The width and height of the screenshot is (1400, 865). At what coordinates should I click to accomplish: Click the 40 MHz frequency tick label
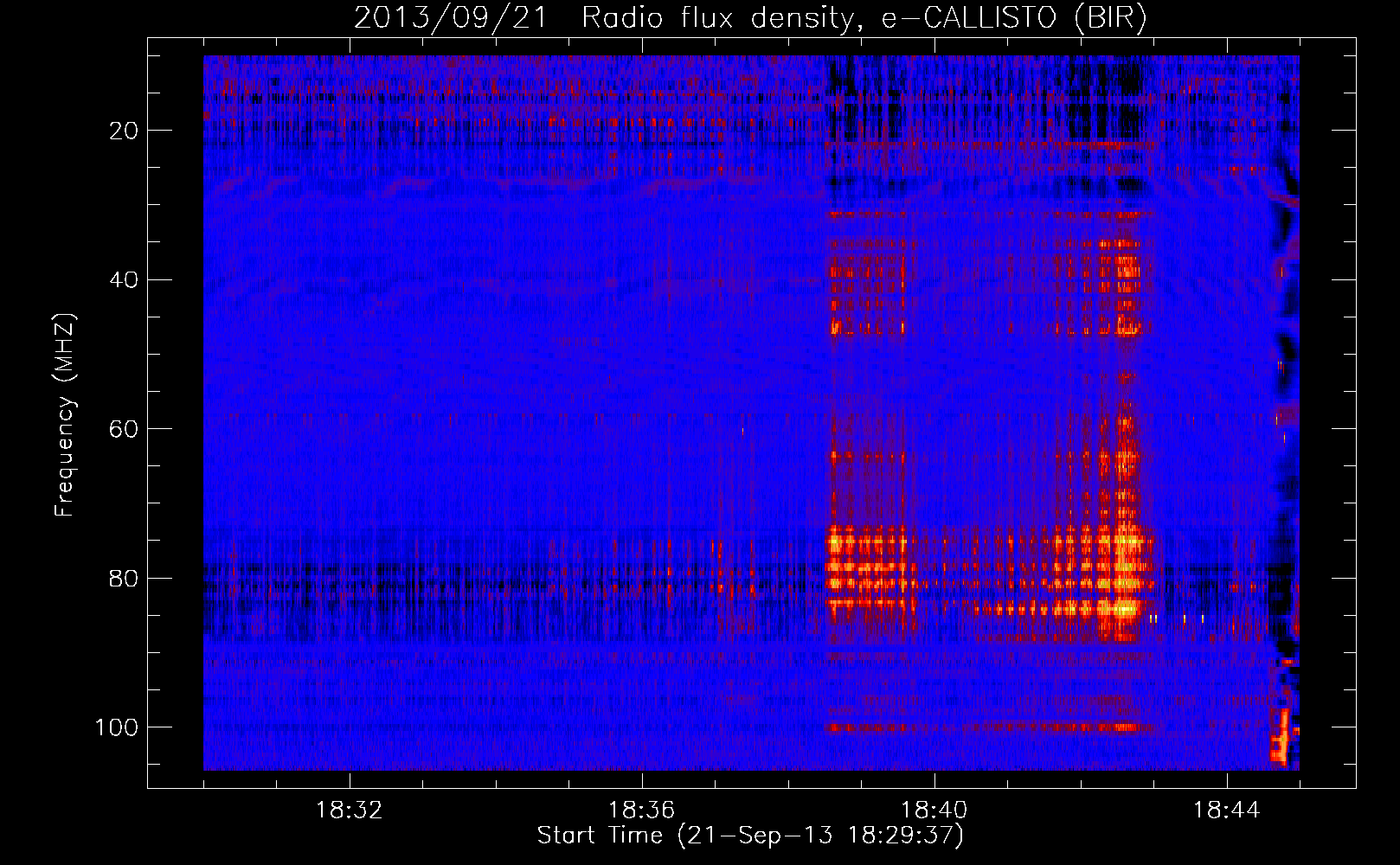click(x=125, y=280)
